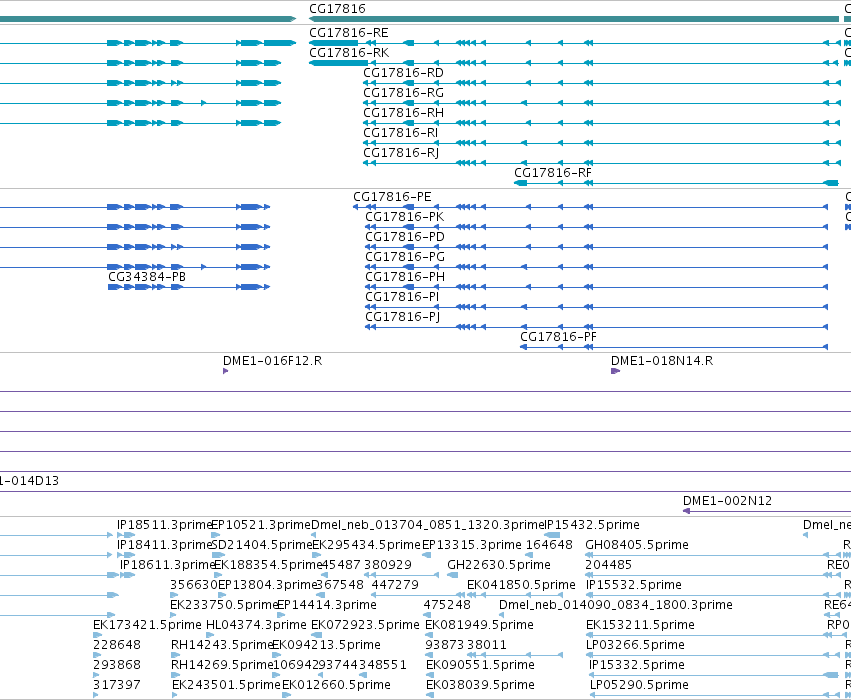Select the EK233750.5prime EST label
This screenshot has width=851, height=700.
pyautogui.click(x=224, y=605)
